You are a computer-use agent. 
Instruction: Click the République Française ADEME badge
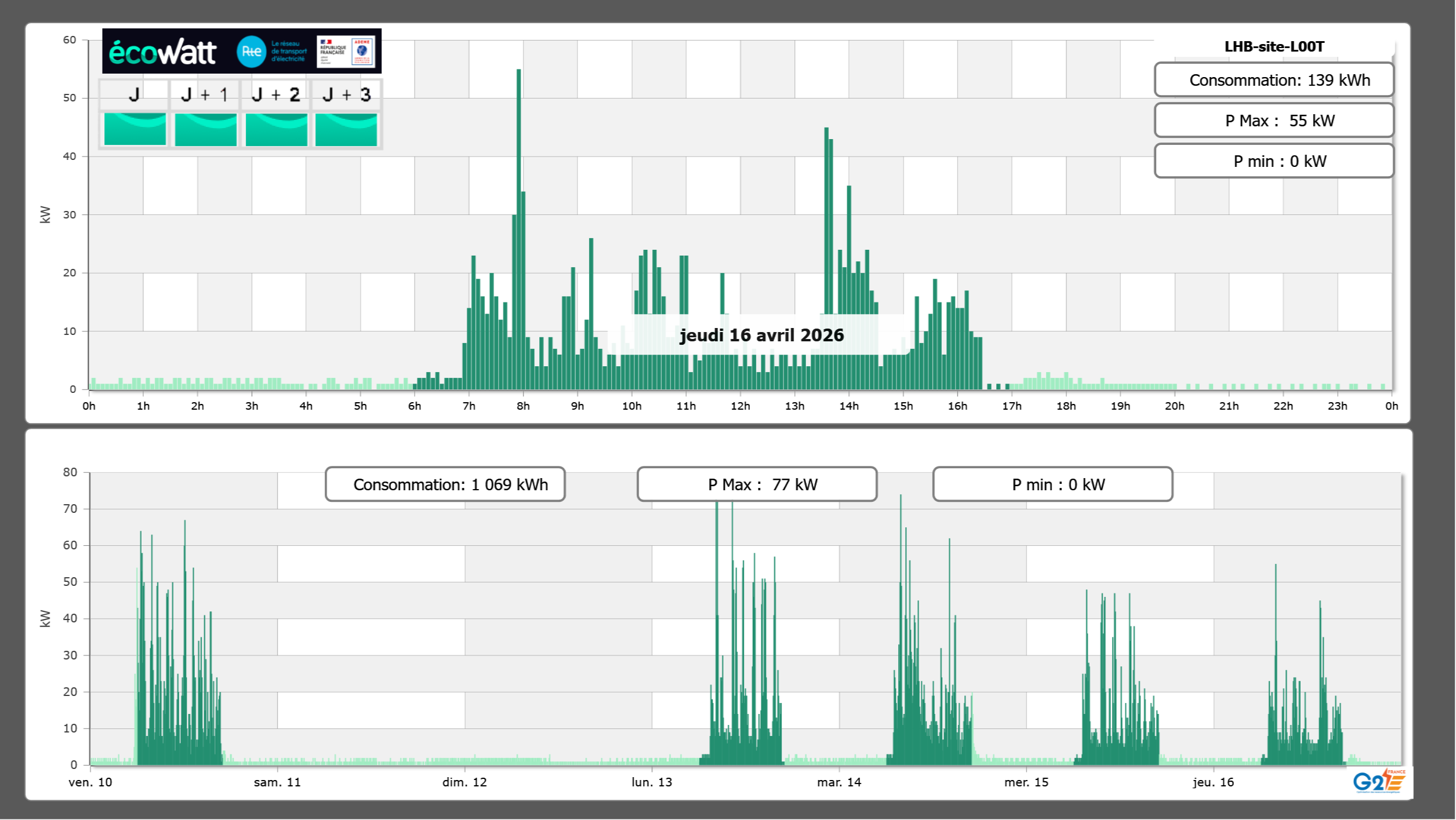346,51
